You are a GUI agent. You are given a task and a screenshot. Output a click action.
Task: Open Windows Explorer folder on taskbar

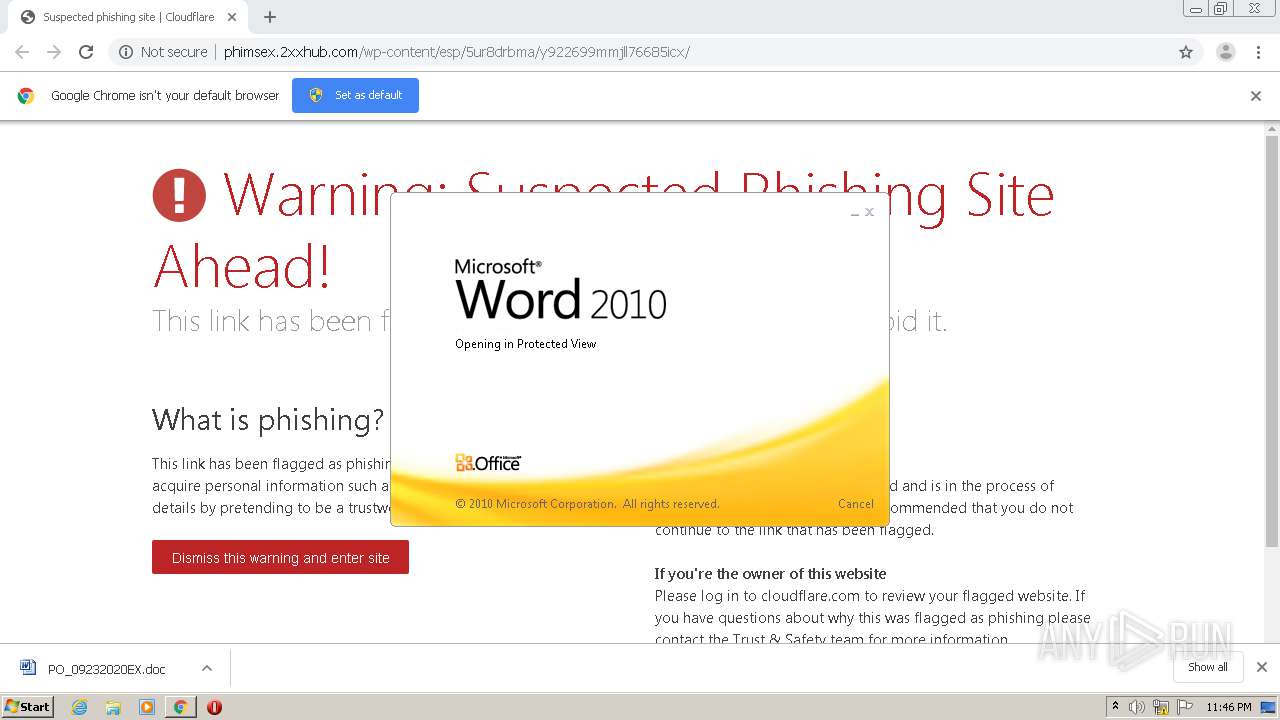point(113,707)
